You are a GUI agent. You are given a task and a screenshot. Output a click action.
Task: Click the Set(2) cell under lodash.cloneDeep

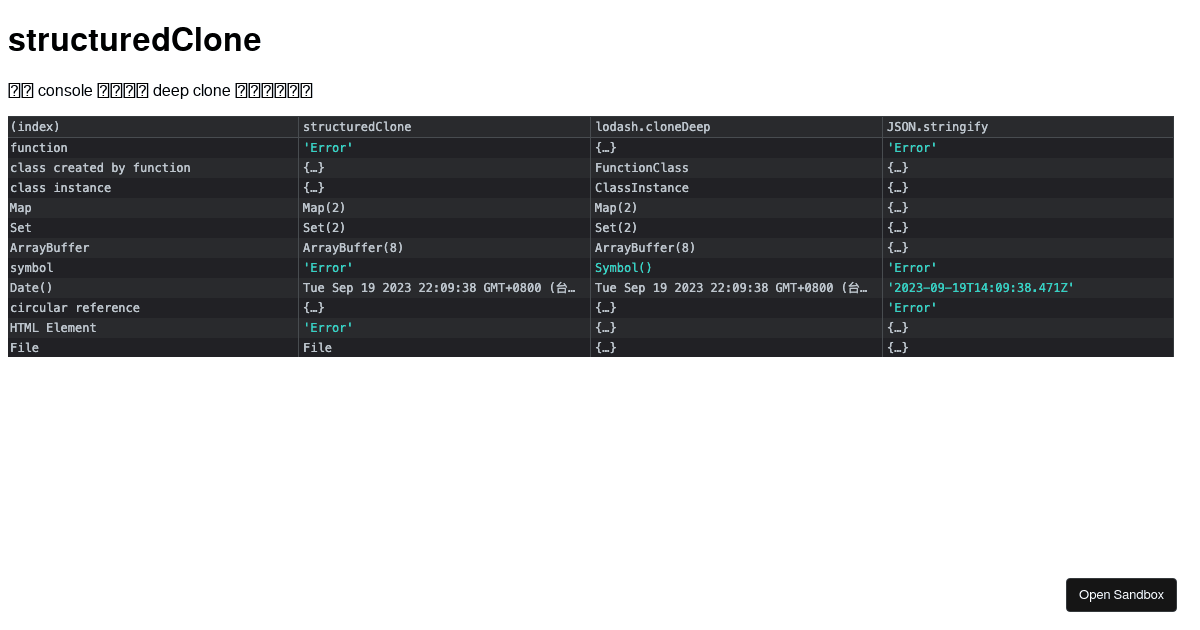[616, 227]
